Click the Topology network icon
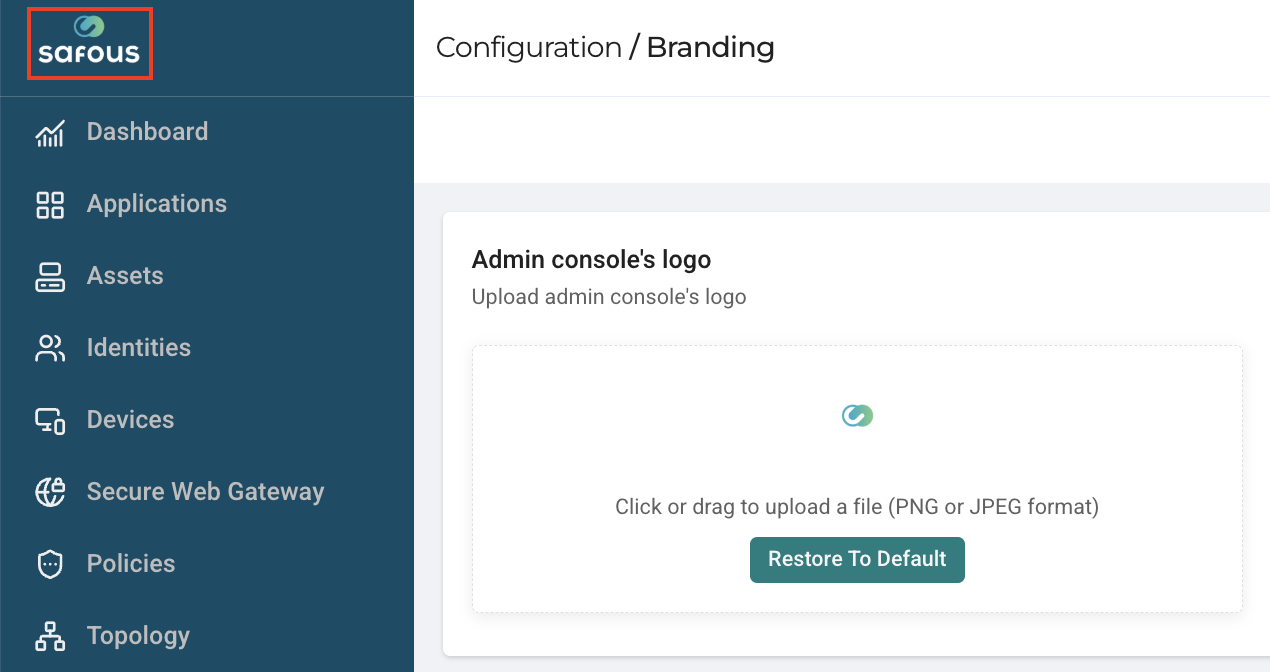Screen dimensions: 1270x672 (50, 636)
